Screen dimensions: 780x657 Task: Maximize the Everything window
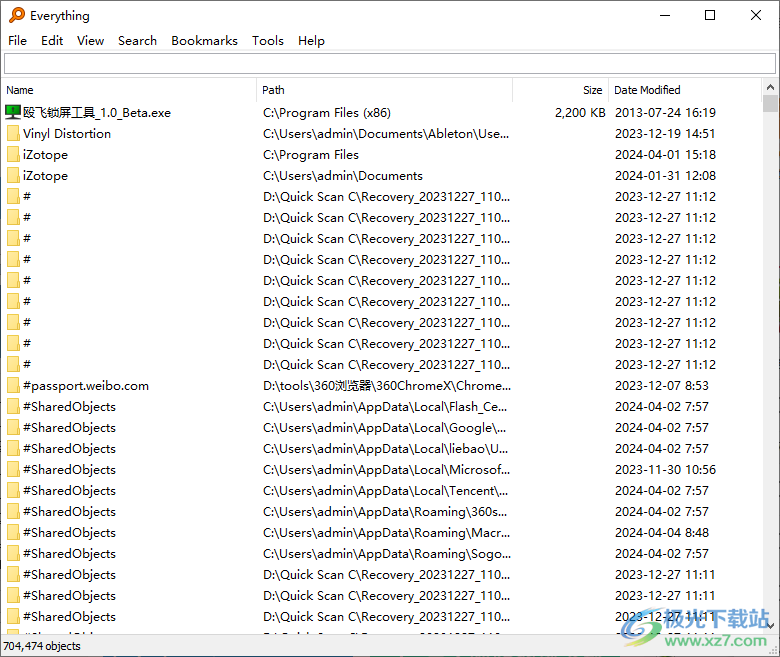click(710, 15)
